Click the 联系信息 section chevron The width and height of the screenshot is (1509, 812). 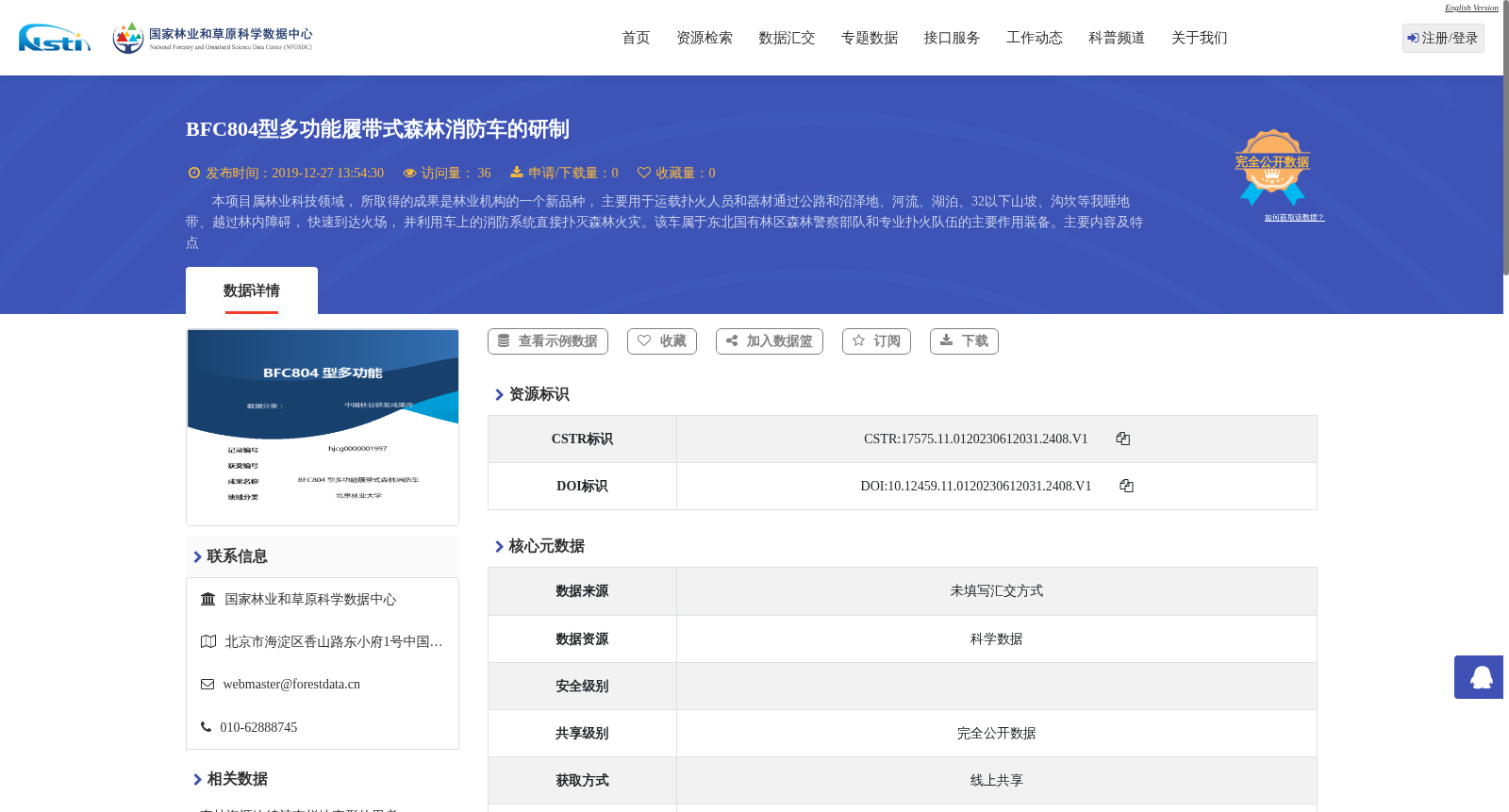pyautogui.click(x=197, y=556)
